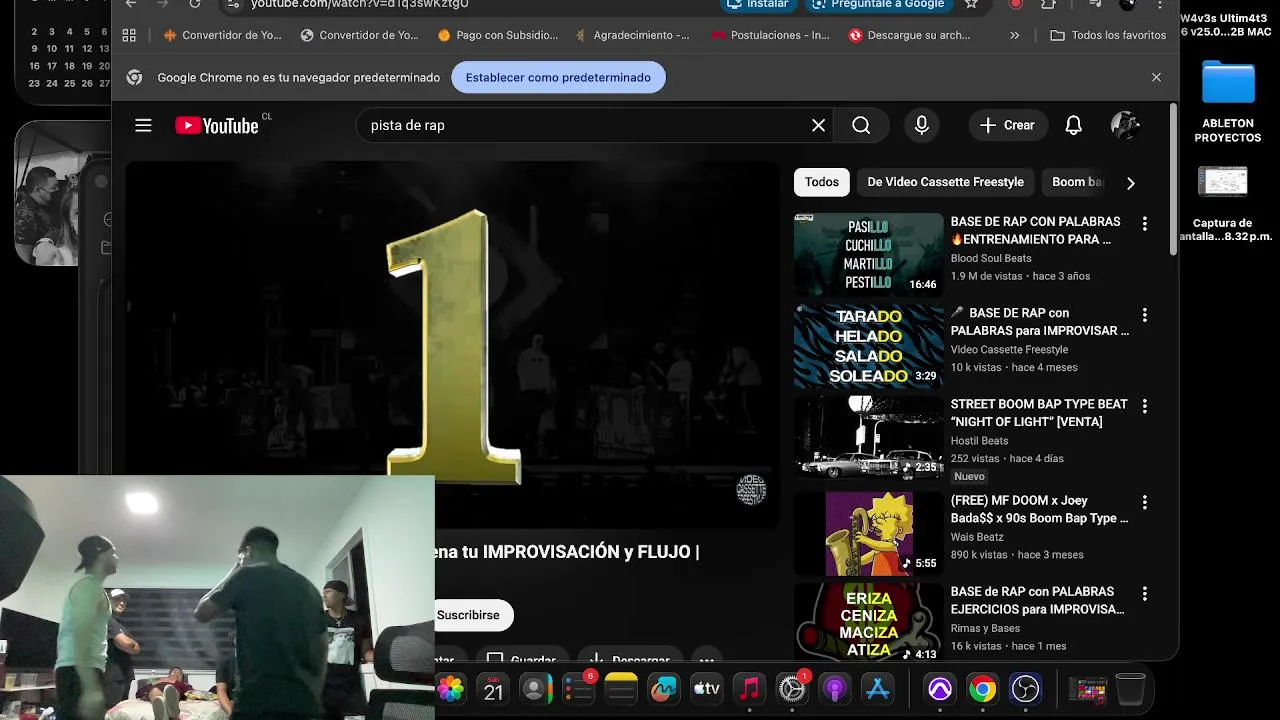Play the ERIZA CENIZA thumbnail video
This screenshot has height=720, width=1280.
(x=868, y=620)
